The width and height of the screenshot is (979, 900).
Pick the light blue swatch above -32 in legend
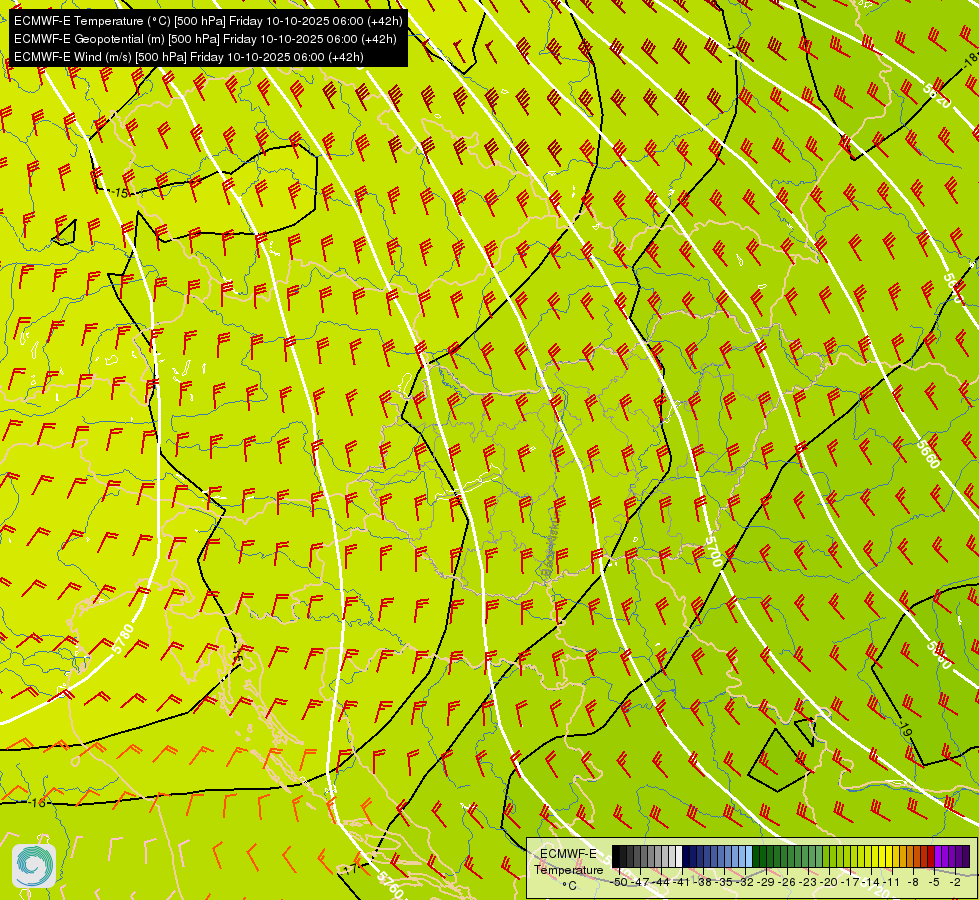pos(749,856)
